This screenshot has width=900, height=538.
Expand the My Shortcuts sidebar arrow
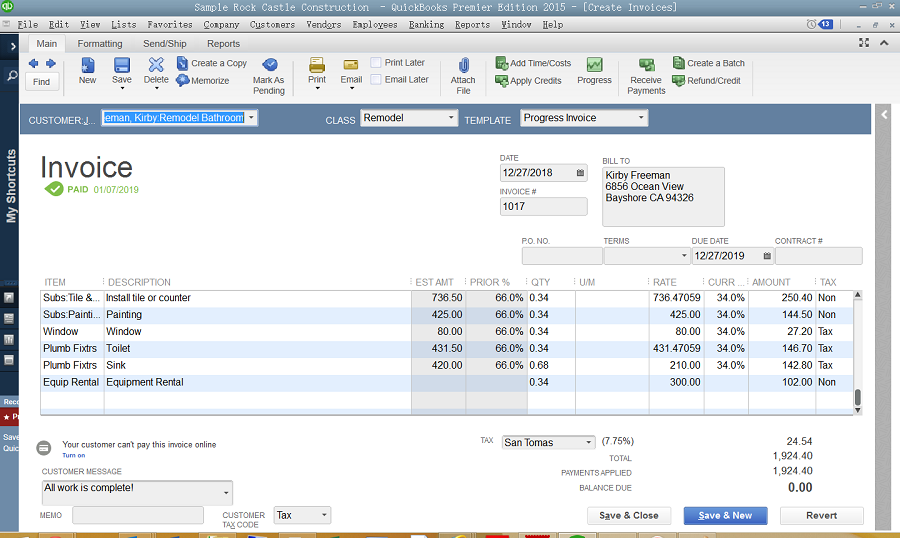(x=12, y=46)
